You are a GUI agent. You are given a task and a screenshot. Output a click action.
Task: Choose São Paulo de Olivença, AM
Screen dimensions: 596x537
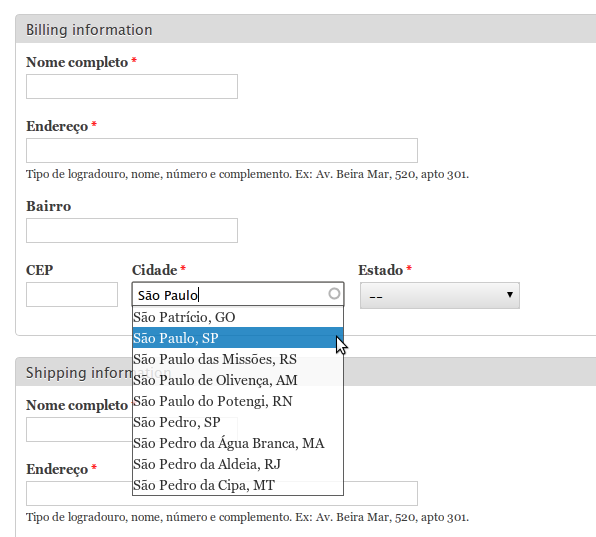click(x=238, y=380)
